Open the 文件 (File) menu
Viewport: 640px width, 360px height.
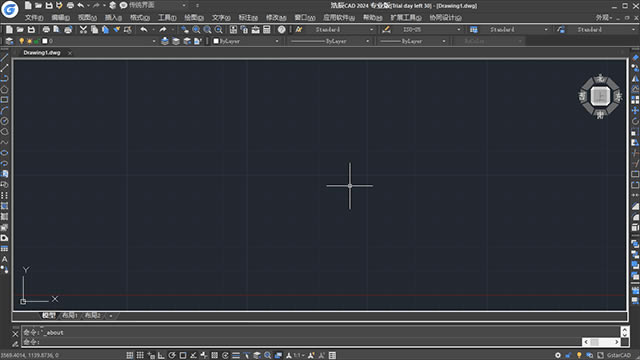(34, 18)
